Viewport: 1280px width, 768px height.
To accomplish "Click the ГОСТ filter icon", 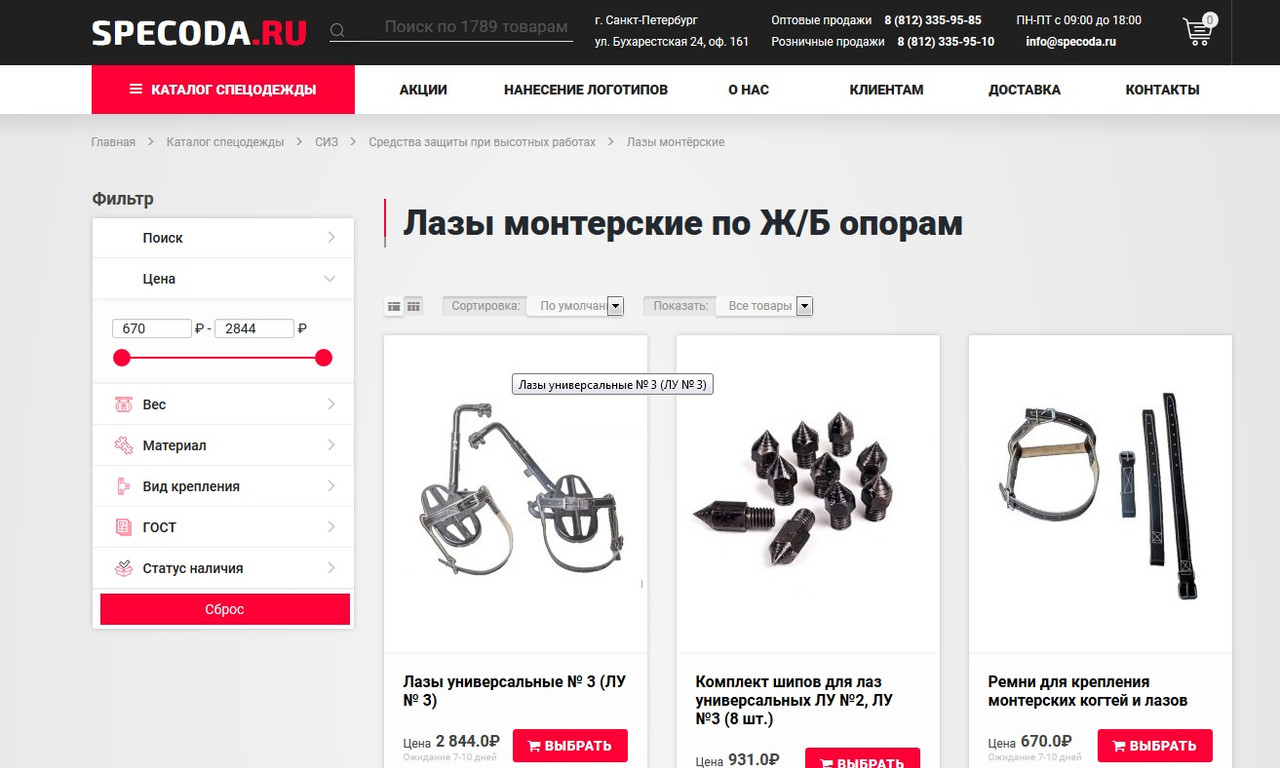I will [123, 527].
